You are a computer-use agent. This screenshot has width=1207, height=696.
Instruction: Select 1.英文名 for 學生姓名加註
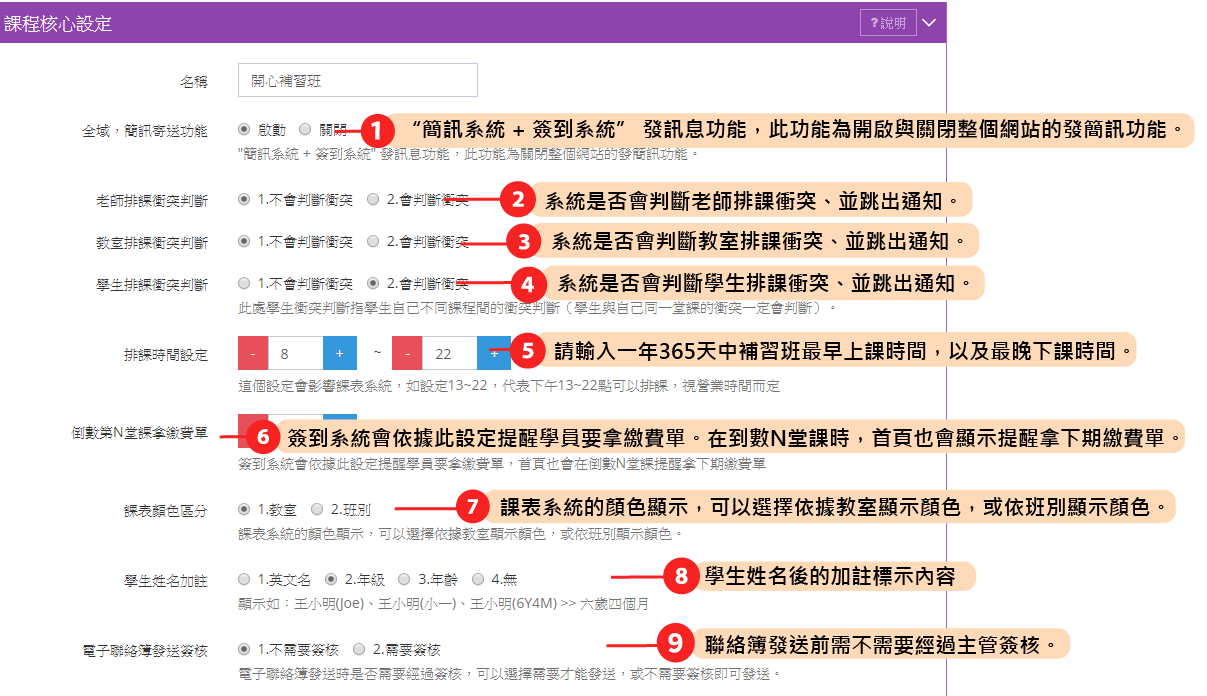click(x=245, y=579)
